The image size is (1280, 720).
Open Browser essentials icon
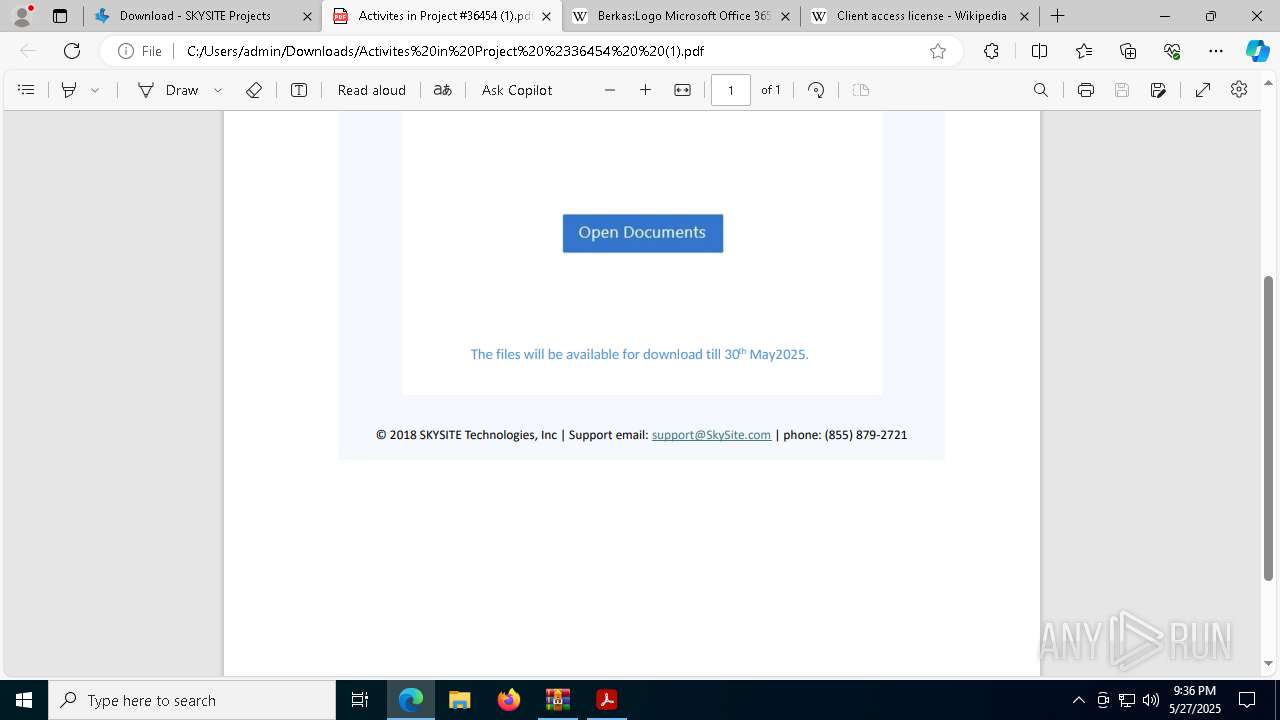point(1172,51)
